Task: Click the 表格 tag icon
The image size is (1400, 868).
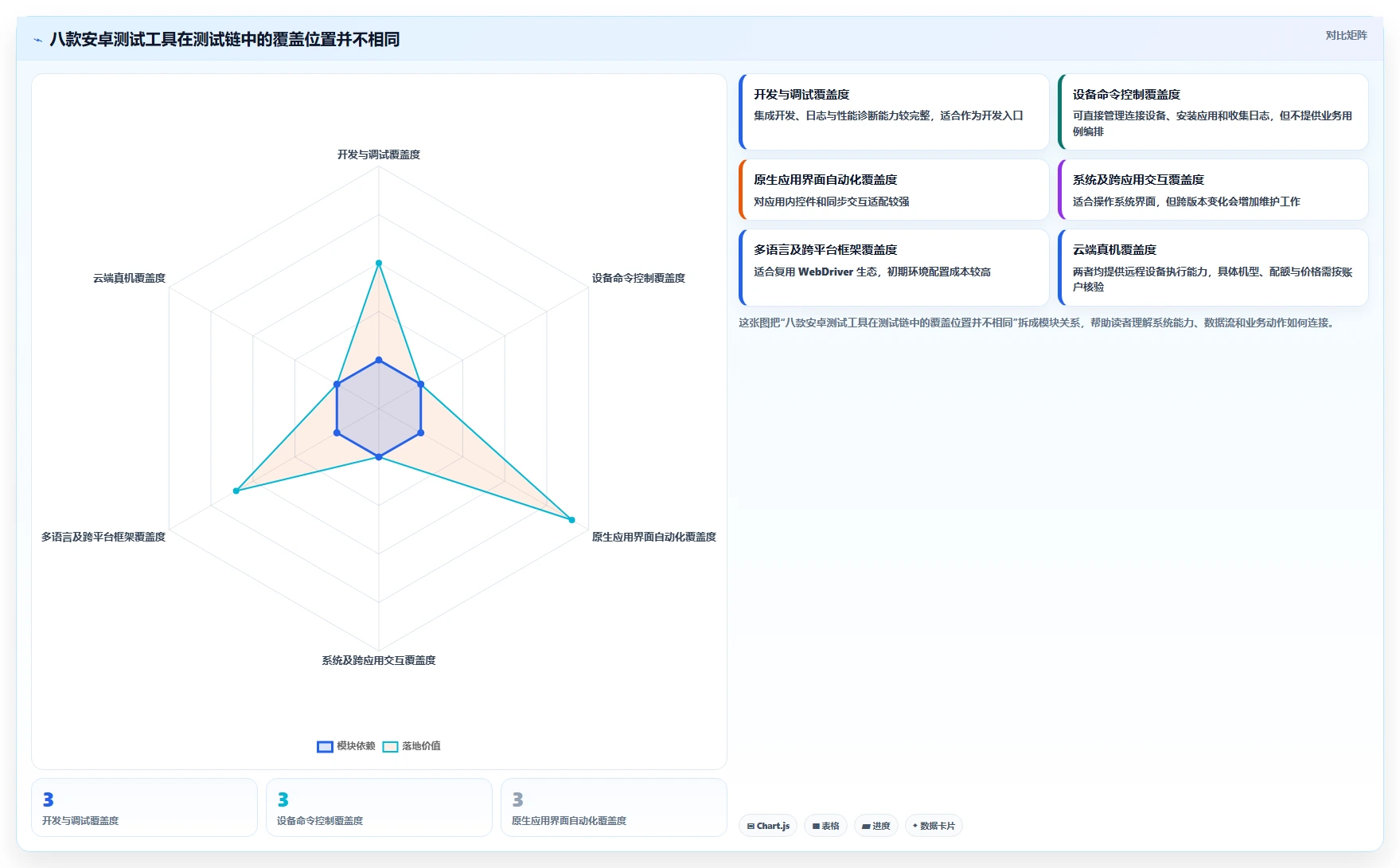Action: coord(816,827)
